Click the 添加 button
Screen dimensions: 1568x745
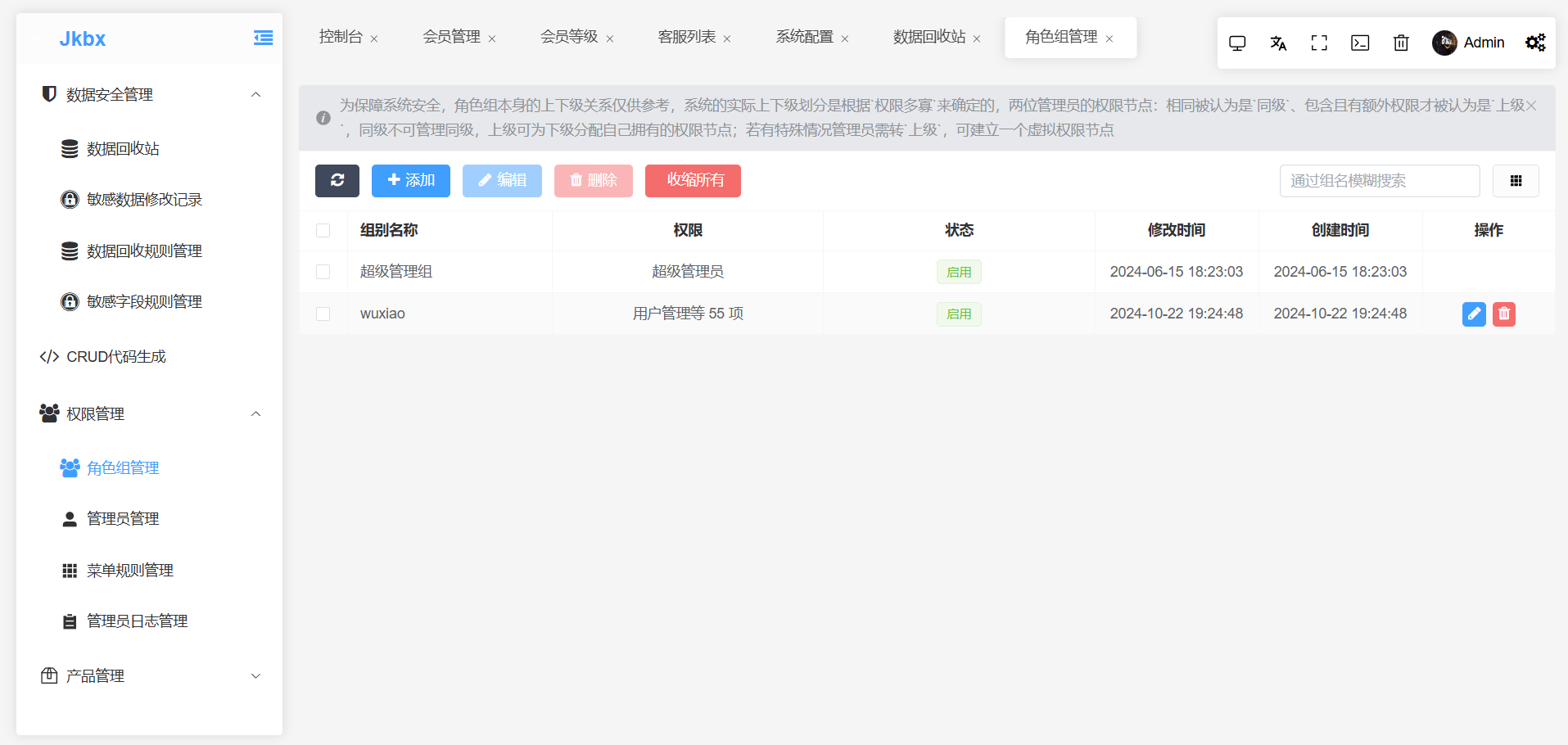point(410,181)
